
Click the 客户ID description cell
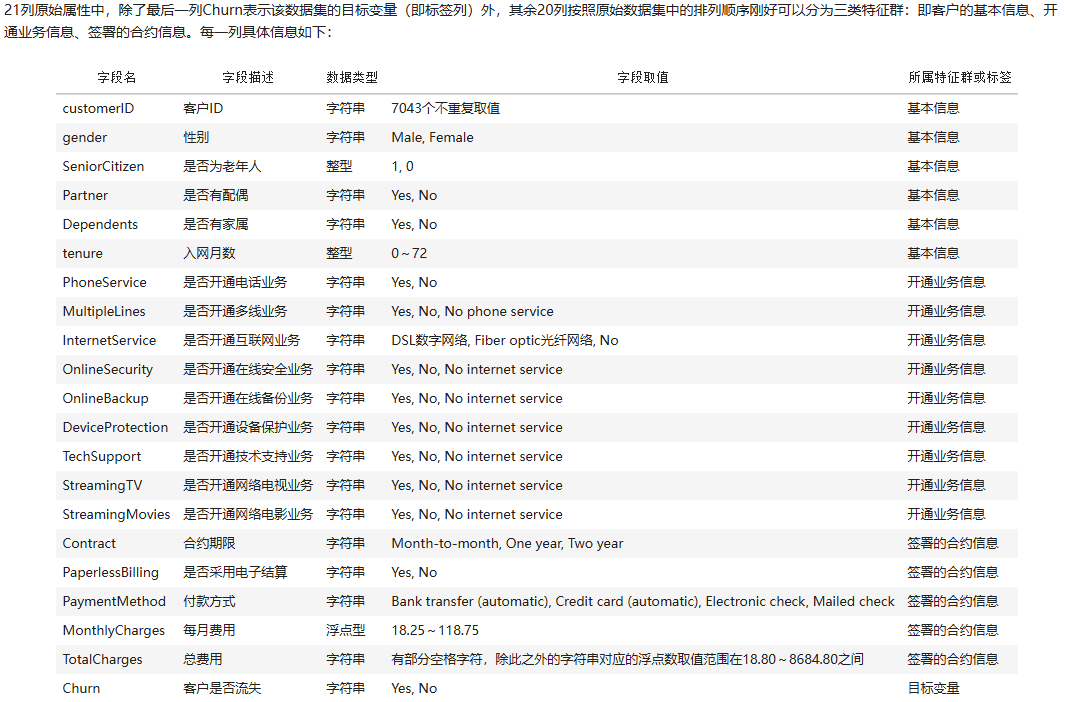tap(203, 109)
